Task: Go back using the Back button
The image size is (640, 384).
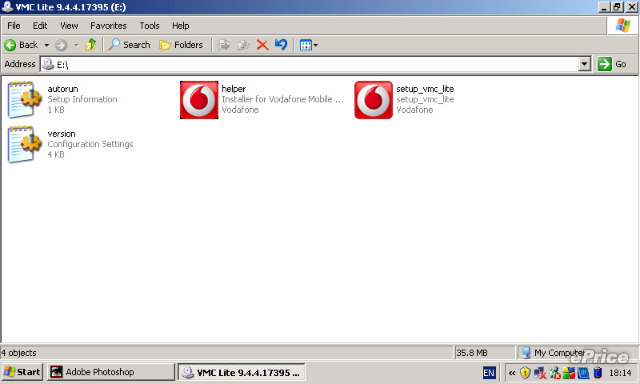Action: coord(21,45)
